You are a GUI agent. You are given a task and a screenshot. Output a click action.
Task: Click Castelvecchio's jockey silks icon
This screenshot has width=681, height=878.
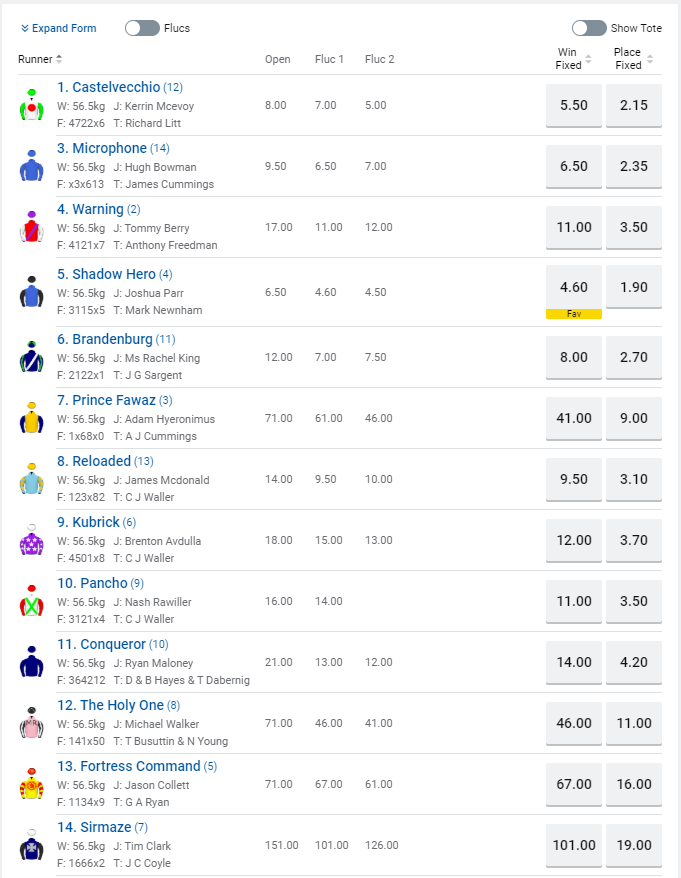tap(32, 105)
